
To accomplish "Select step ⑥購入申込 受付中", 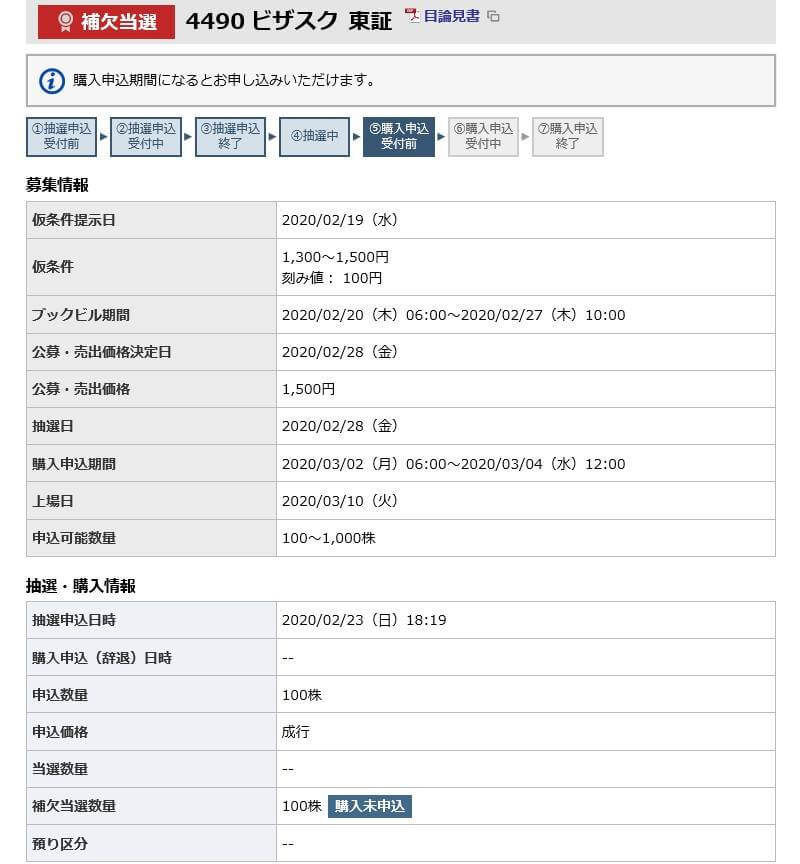I will pyautogui.click(x=483, y=137).
